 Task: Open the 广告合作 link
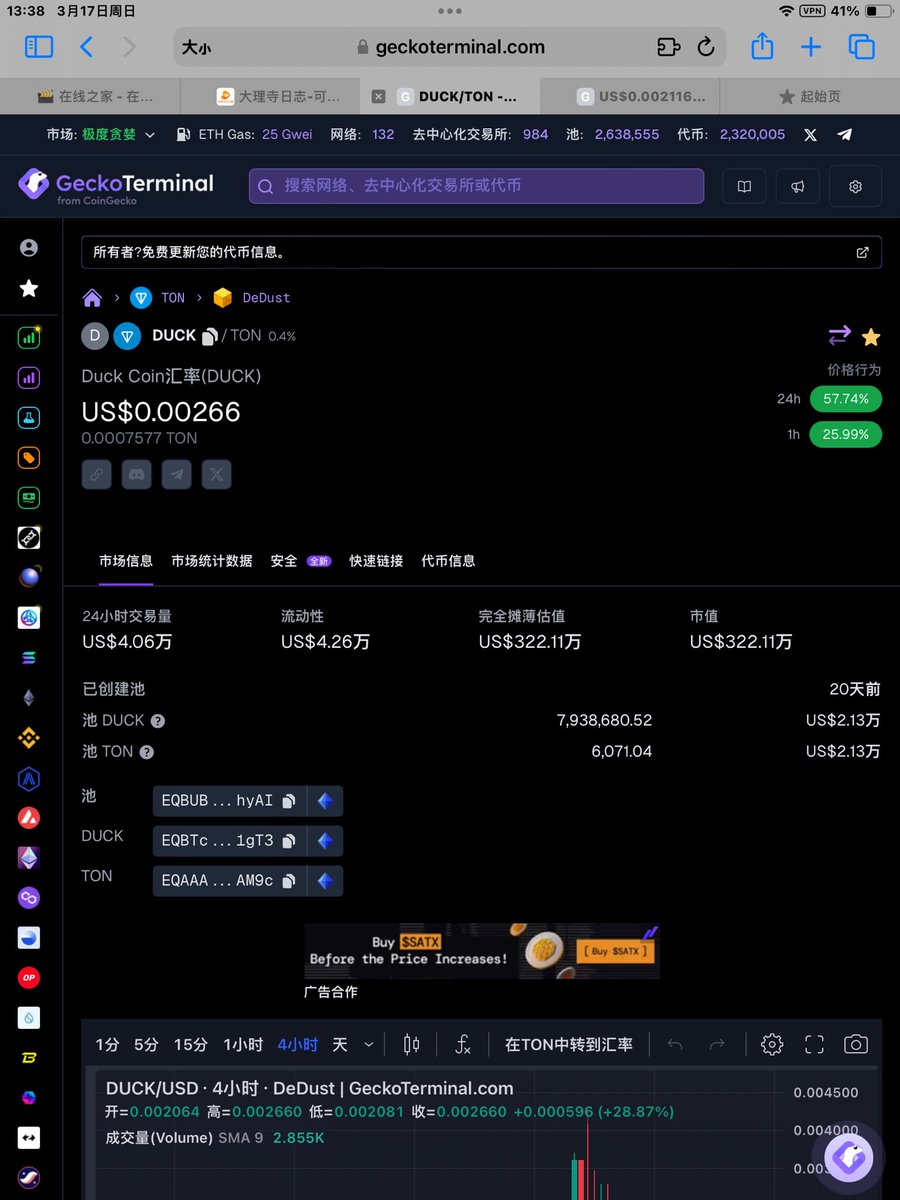coord(331,992)
